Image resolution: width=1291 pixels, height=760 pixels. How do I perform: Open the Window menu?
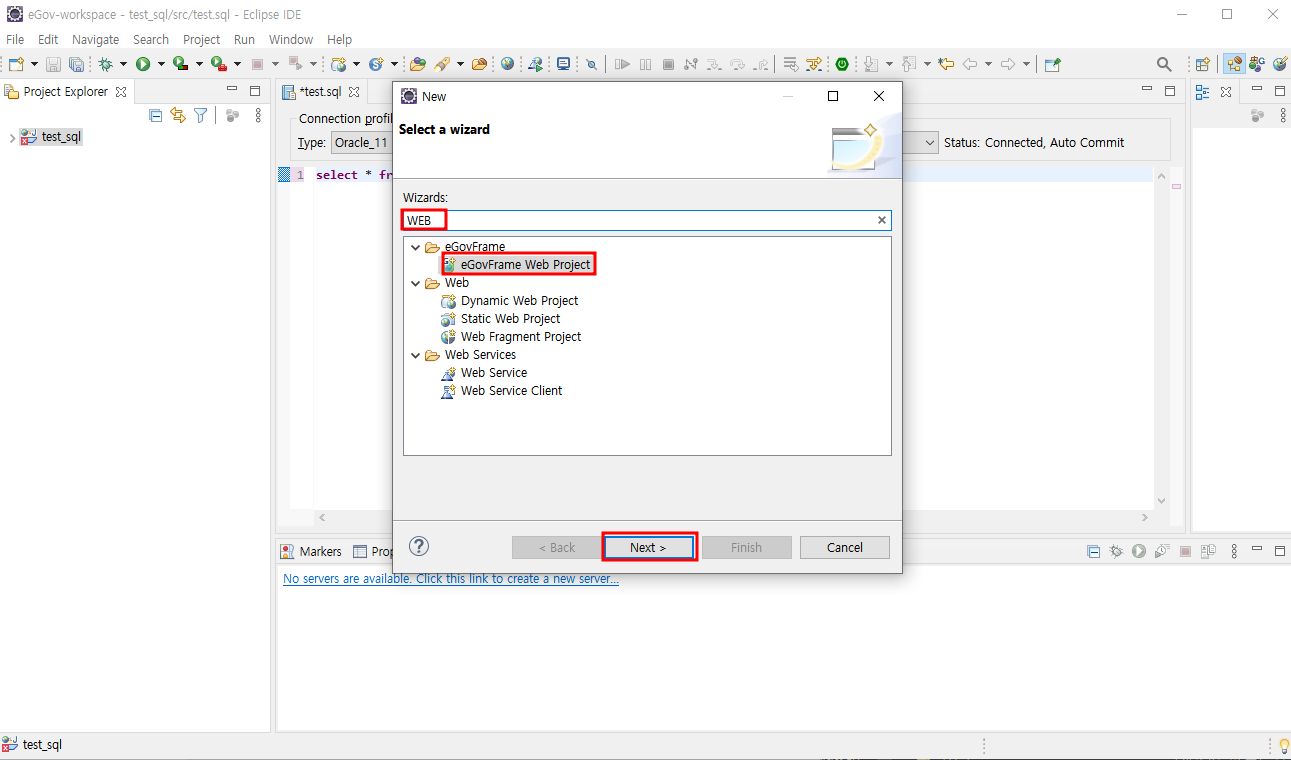[291, 39]
